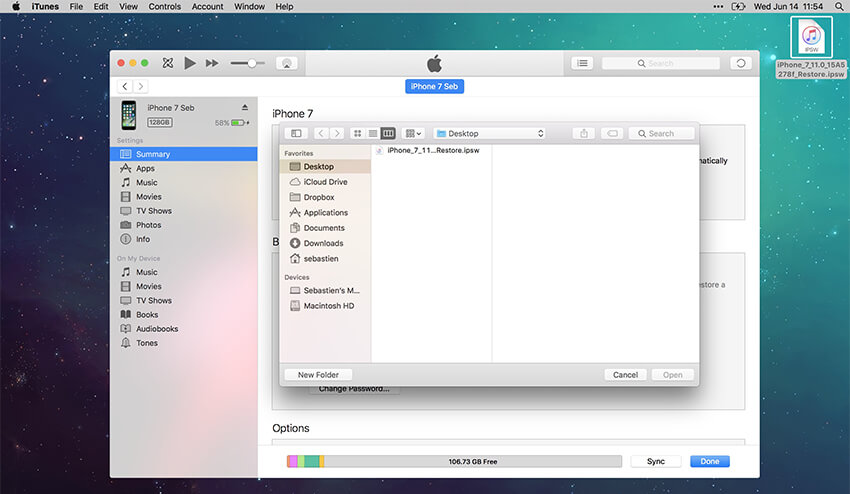Screen dimensions: 850x494
Task: Open the iTunes menu
Action: pyautogui.click(x=45, y=7)
